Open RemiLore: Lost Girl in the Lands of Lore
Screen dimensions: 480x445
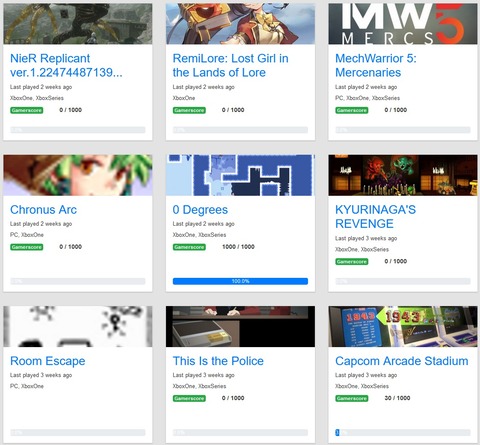(x=230, y=65)
